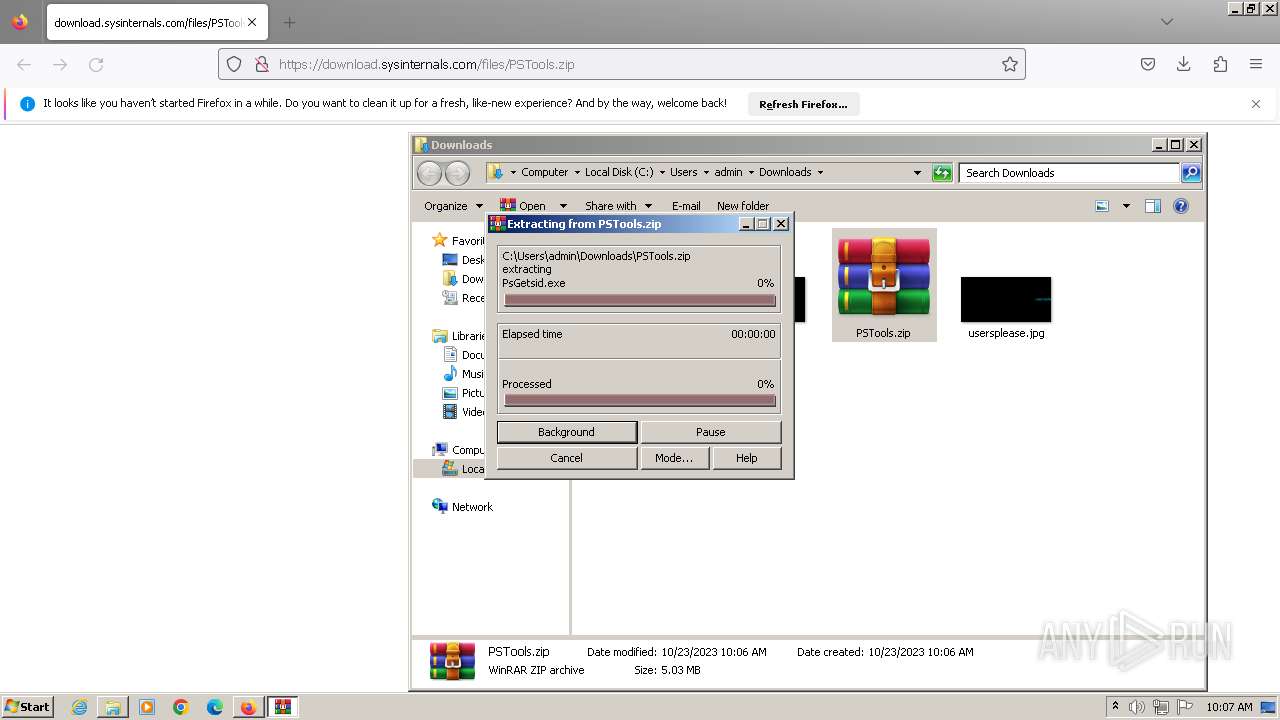Screen dimensions: 1280x720
Task: Click the search magnifier icon
Action: 1191,173
